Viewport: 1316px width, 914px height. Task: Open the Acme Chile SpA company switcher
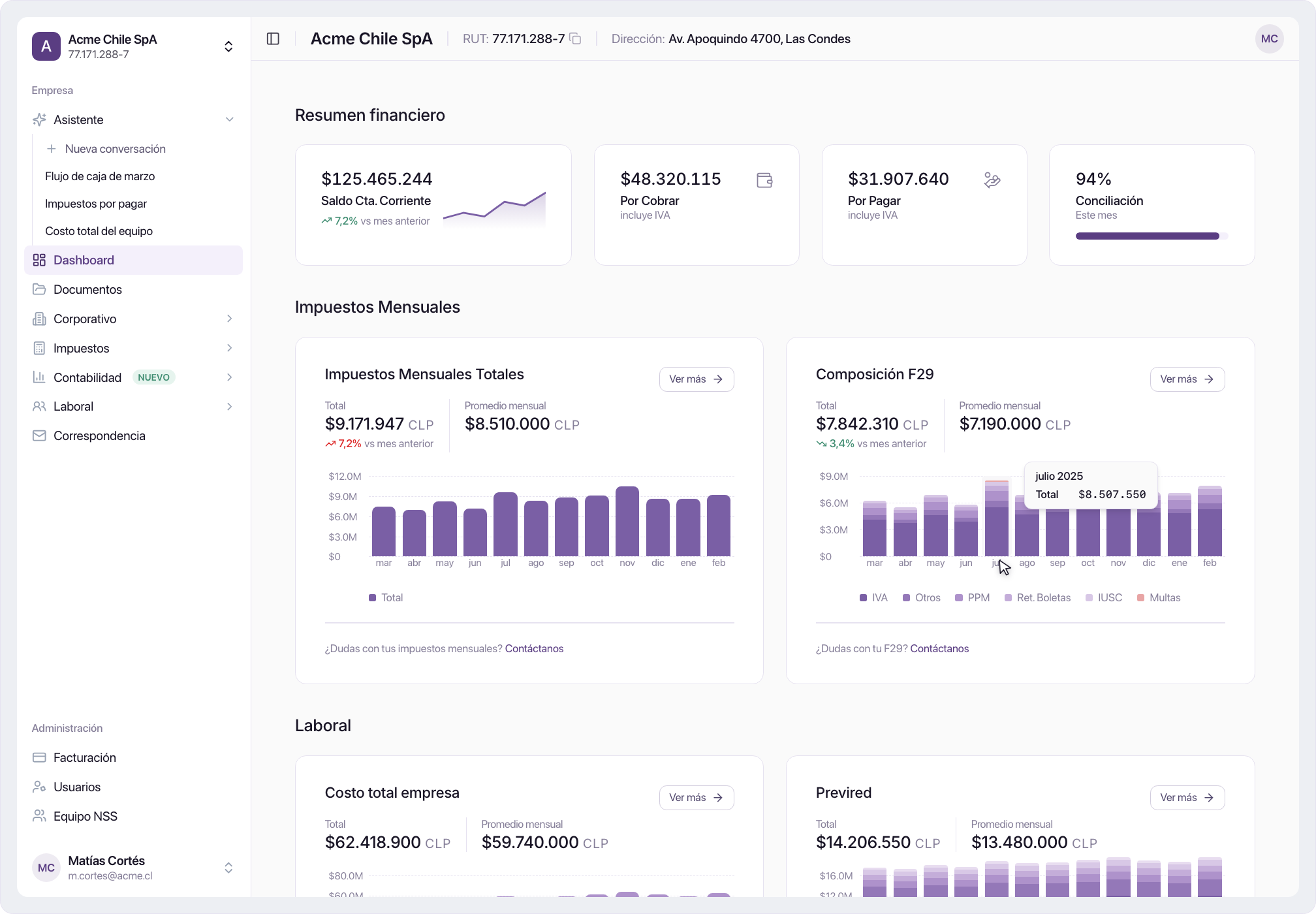(133, 46)
